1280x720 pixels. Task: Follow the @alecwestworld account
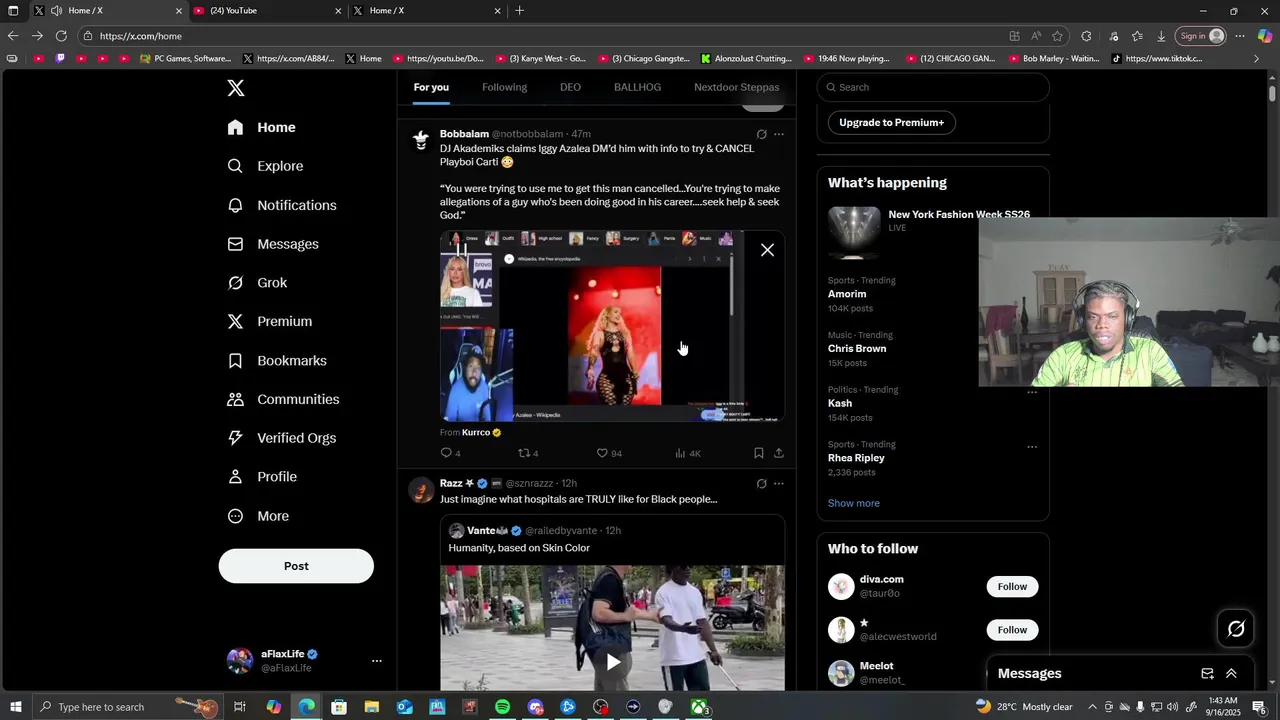click(x=1012, y=630)
